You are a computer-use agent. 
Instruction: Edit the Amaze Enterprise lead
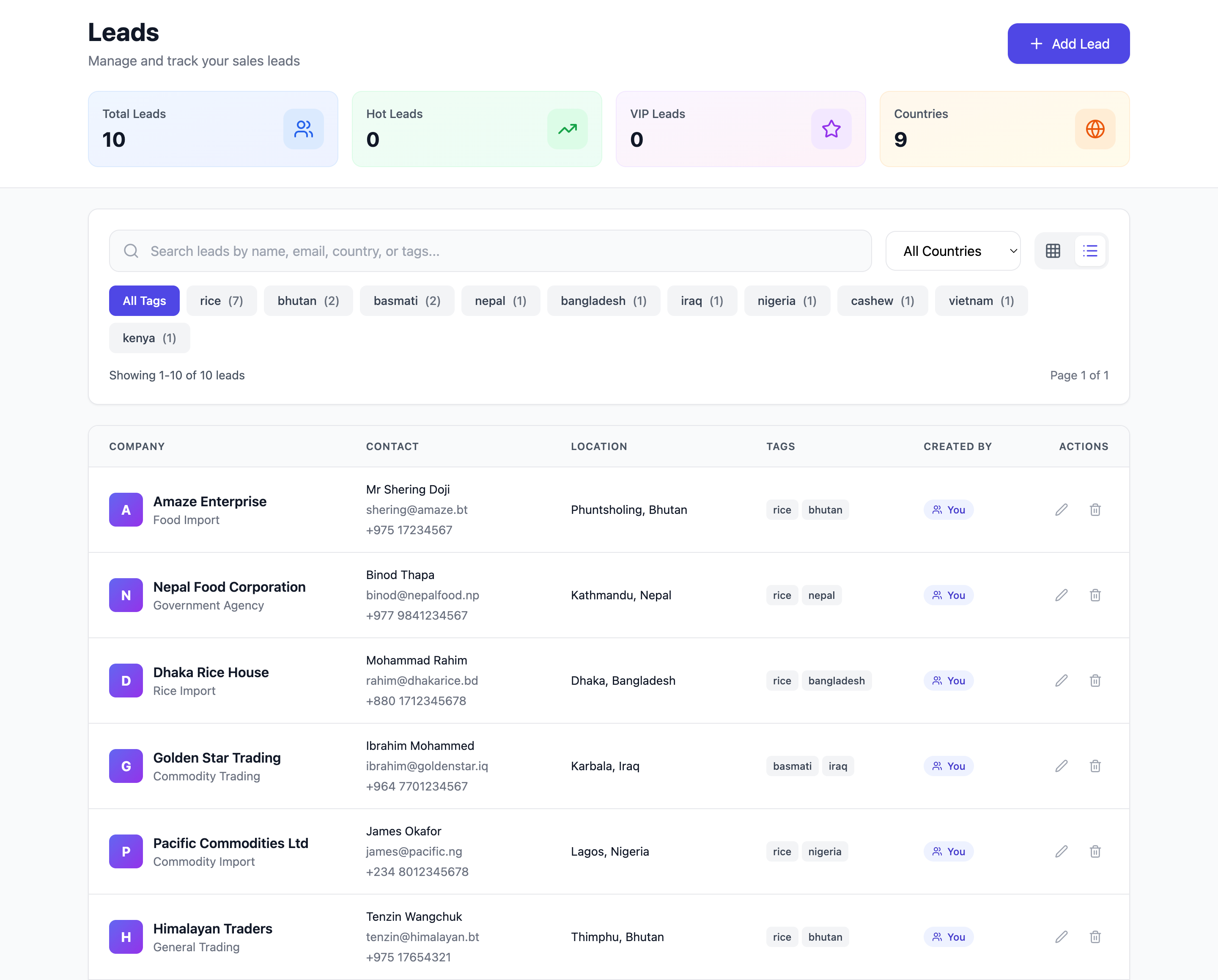coord(1061,510)
